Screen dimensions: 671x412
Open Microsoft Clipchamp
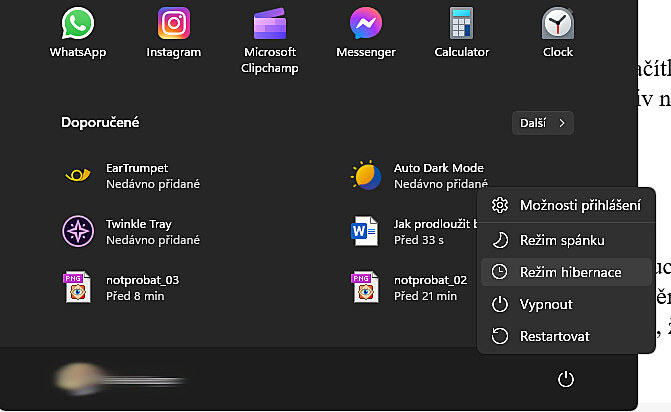point(269,36)
